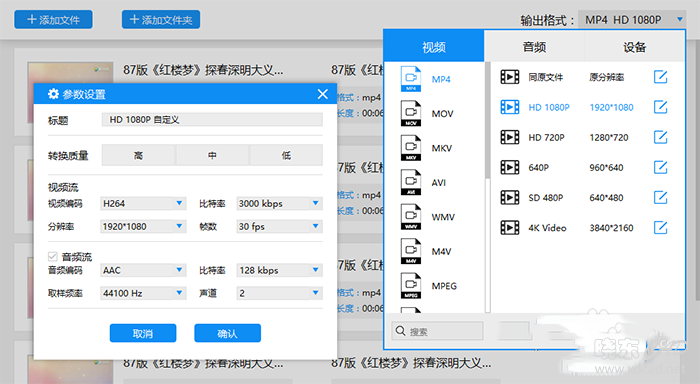This screenshot has height=384, width=700.
Task: Open the 声道 dropdown showing 2
Action: [x=279, y=293]
